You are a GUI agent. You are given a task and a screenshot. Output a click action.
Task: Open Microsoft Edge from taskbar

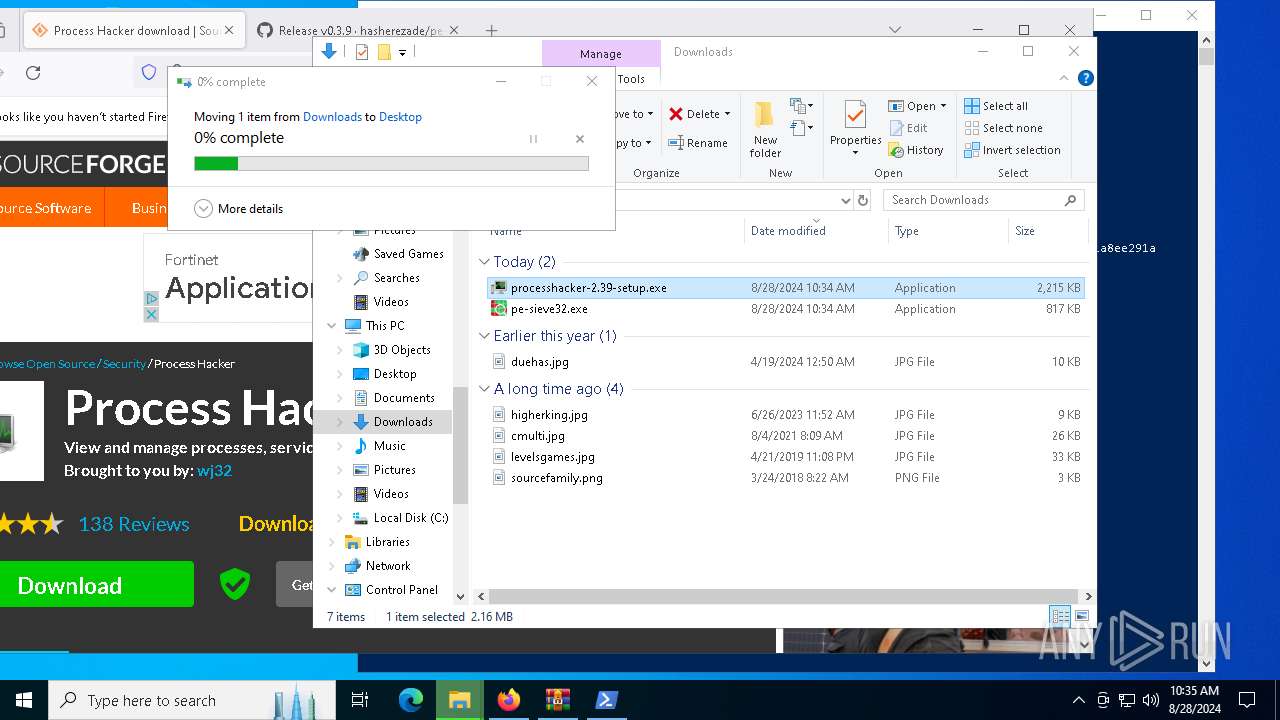[411, 700]
